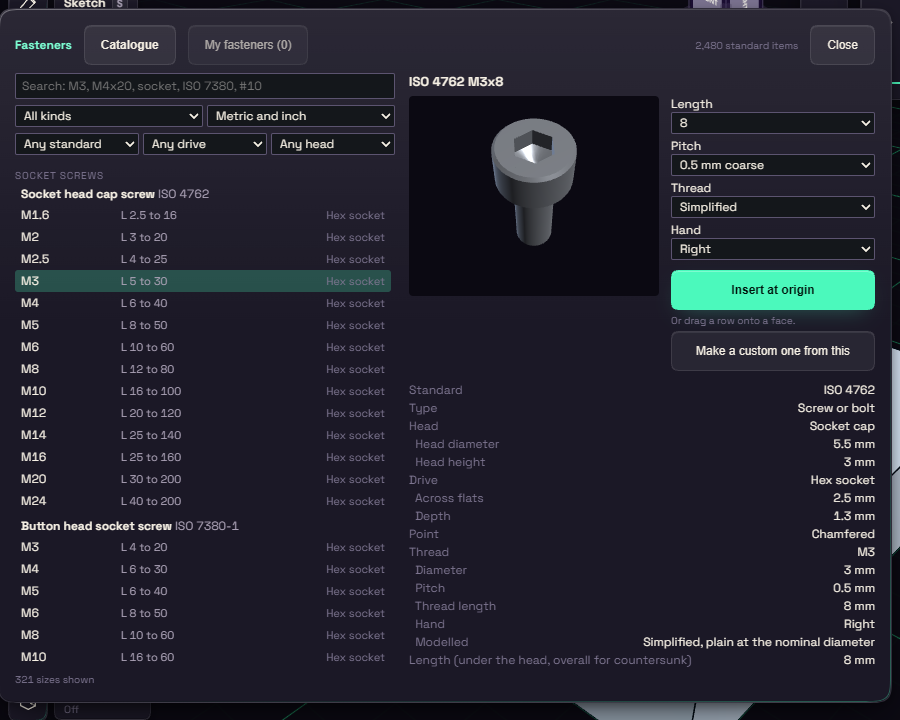Click the ISO 4762 M3x8 title
The width and height of the screenshot is (900, 720).
[x=456, y=82]
